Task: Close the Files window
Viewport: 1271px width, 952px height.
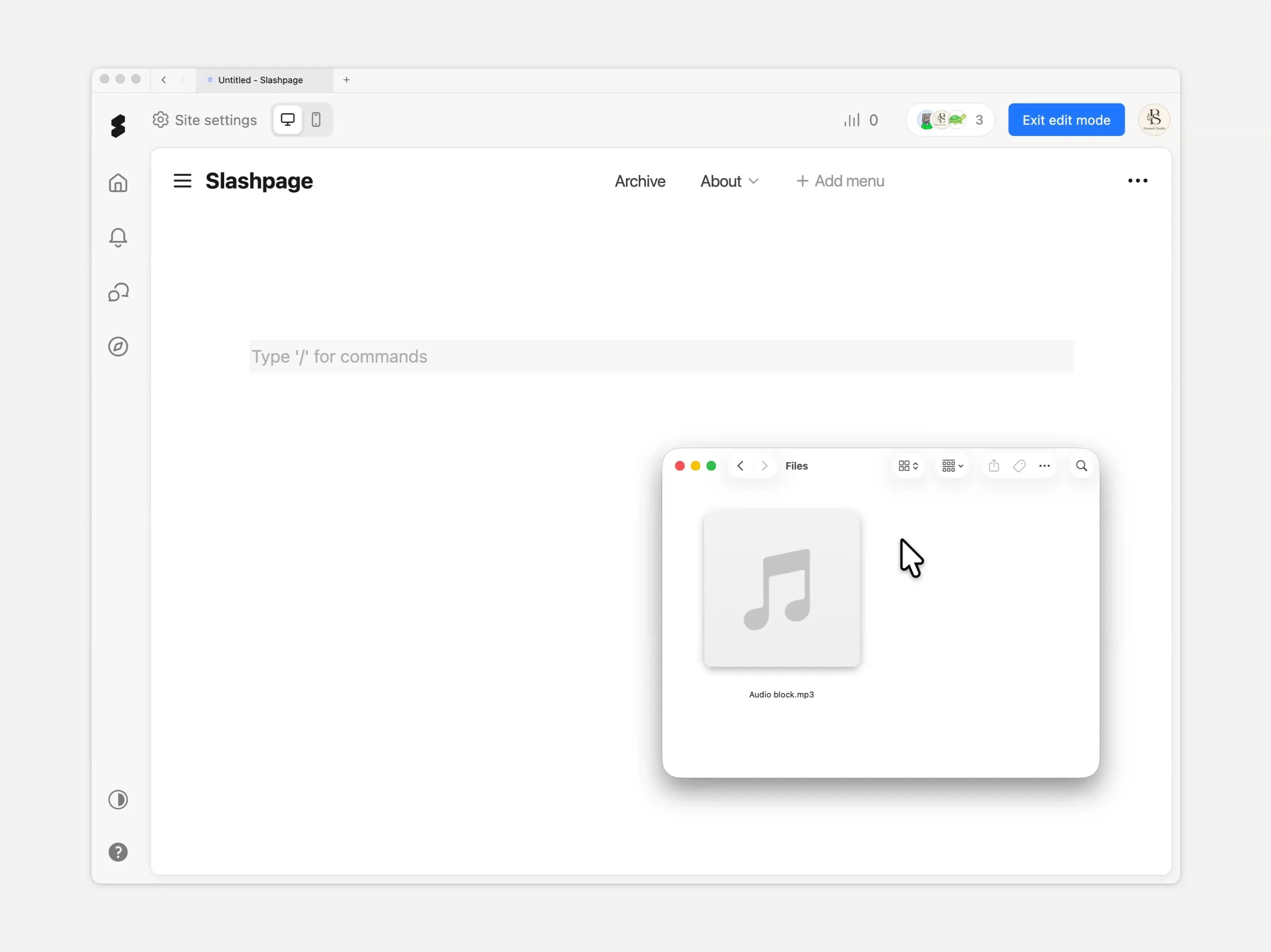Action: tap(680, 466)
